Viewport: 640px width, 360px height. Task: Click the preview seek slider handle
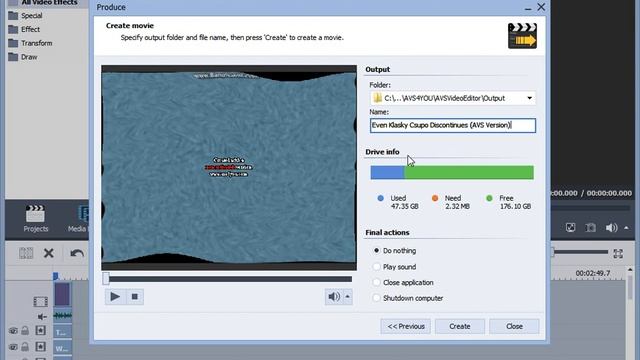[x=106, y=279]
